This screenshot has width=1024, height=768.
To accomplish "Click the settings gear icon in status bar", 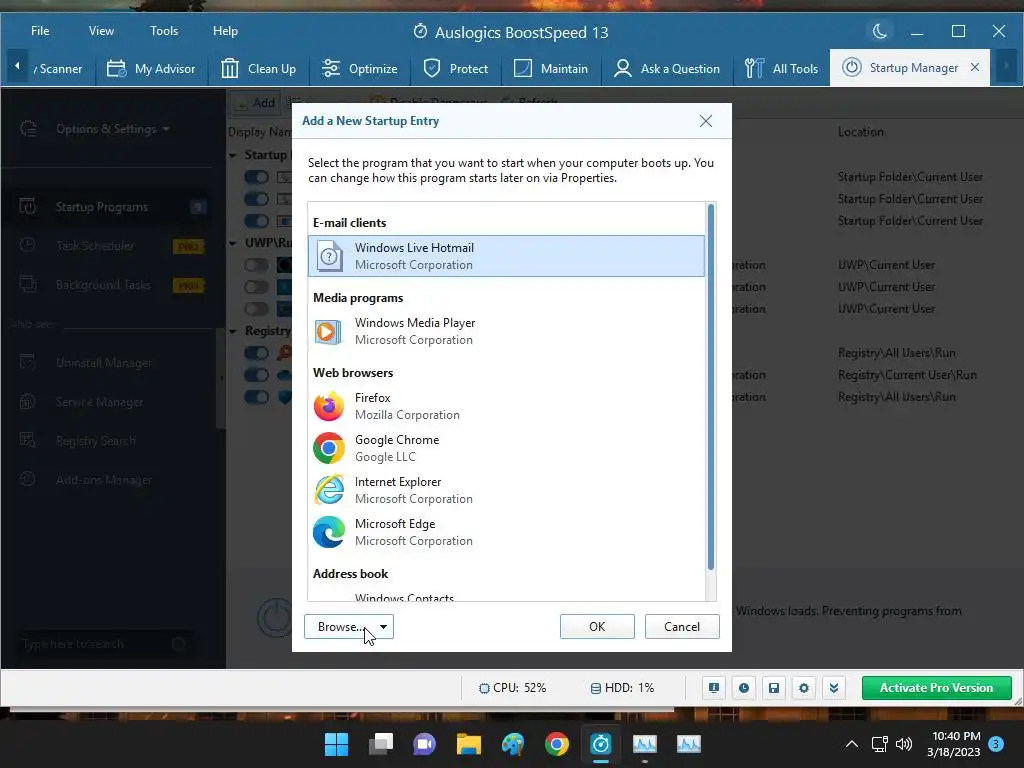I will [x=804, y=688].
